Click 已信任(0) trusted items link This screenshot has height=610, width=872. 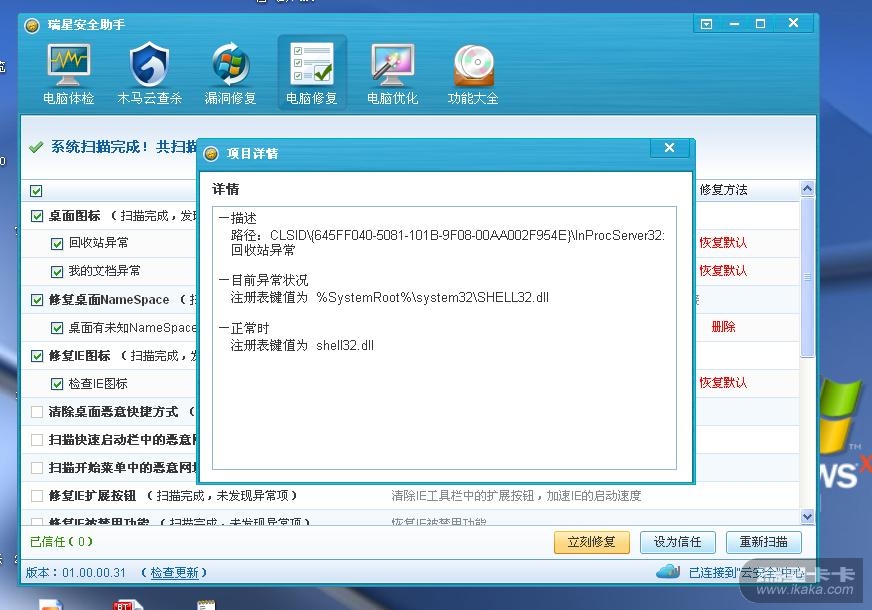[61, 541]
